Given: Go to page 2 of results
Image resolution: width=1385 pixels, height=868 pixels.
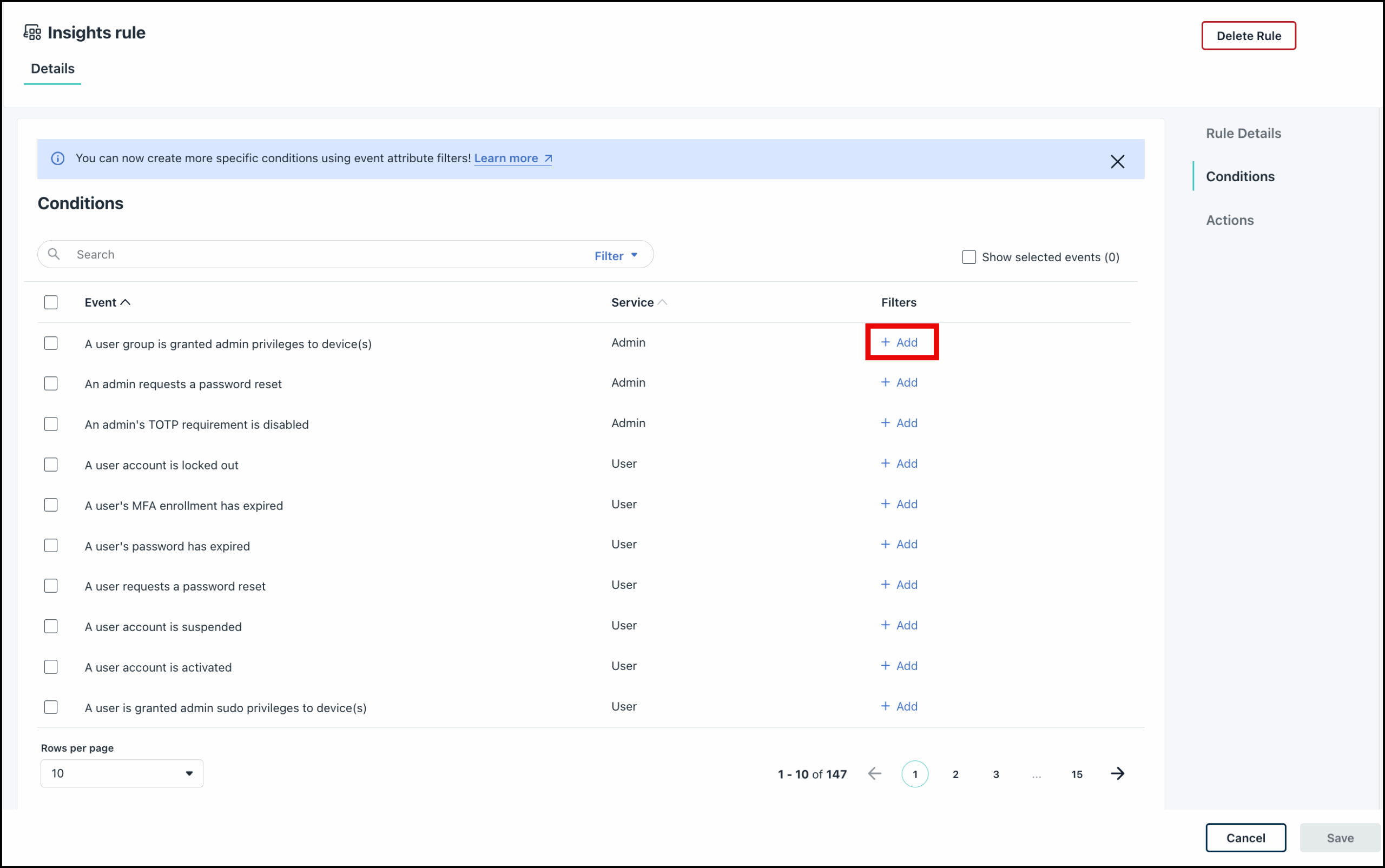Looking at the screenshot, I should tap(955, 774).
